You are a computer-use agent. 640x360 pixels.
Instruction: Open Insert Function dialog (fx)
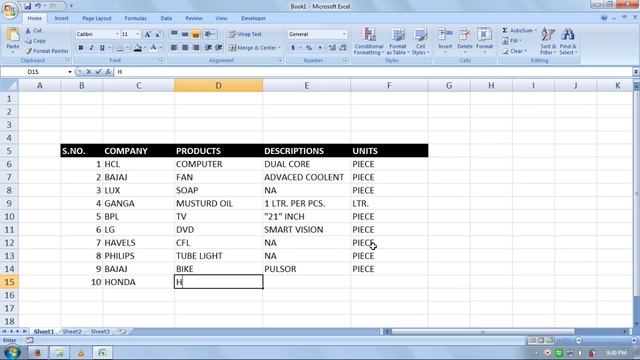click(x=108, y=72)
